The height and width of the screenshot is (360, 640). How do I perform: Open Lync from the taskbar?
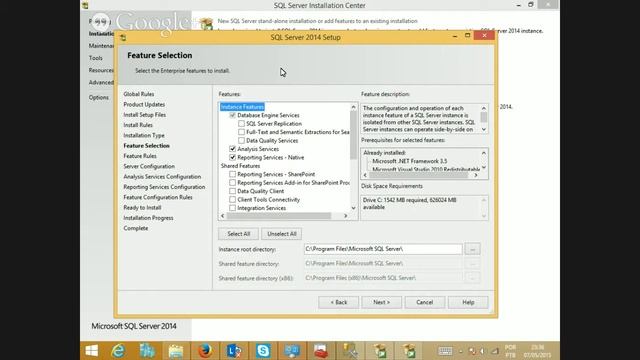point(234,351)
